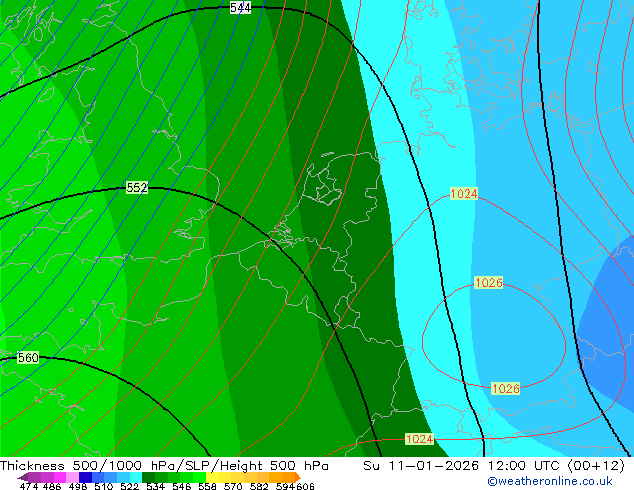This screenshot has height=490, width=634.
Task: Click the legend value 510
Action: click(104, 486)
